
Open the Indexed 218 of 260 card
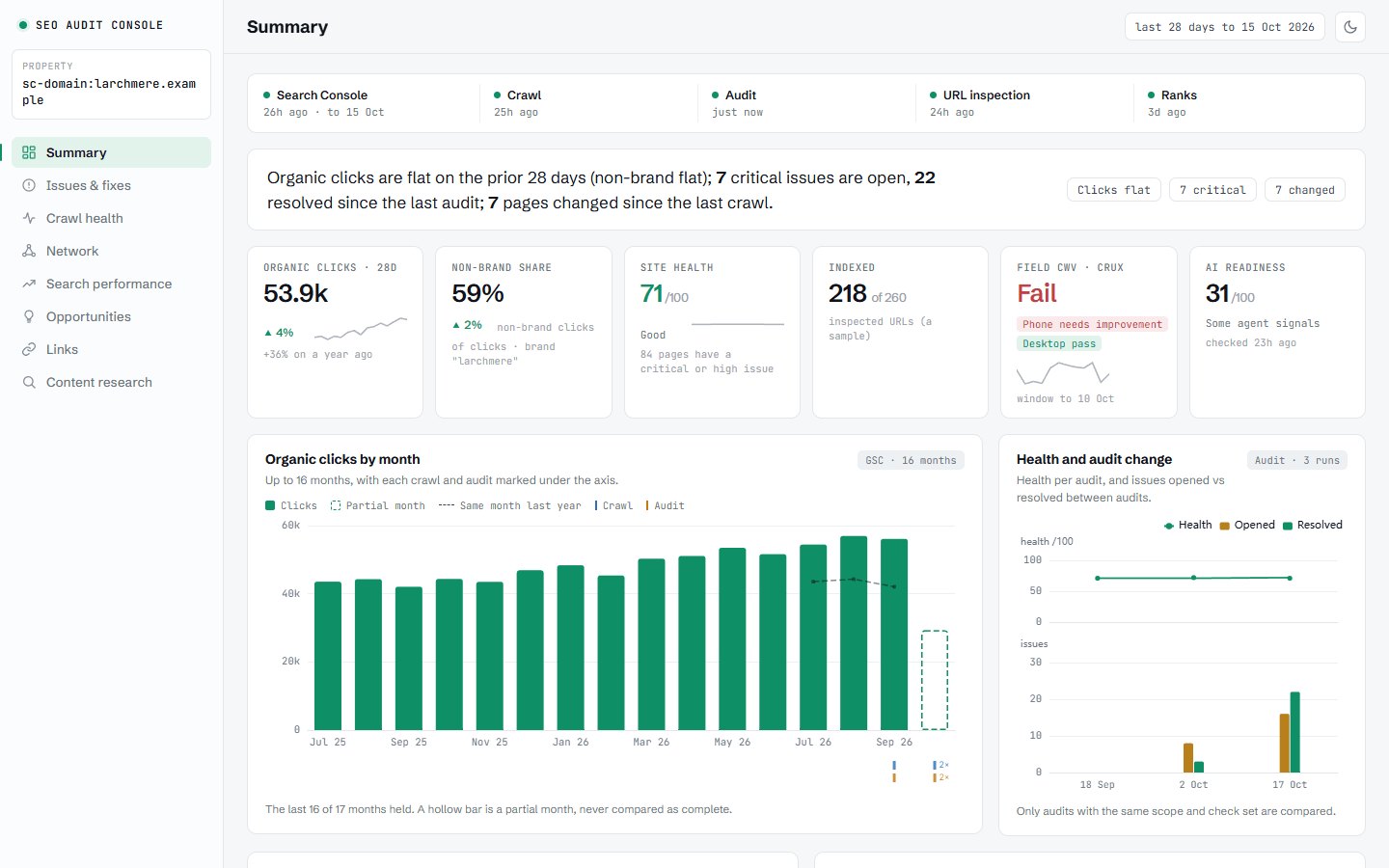pyautogui.click(x=901, y=332)
